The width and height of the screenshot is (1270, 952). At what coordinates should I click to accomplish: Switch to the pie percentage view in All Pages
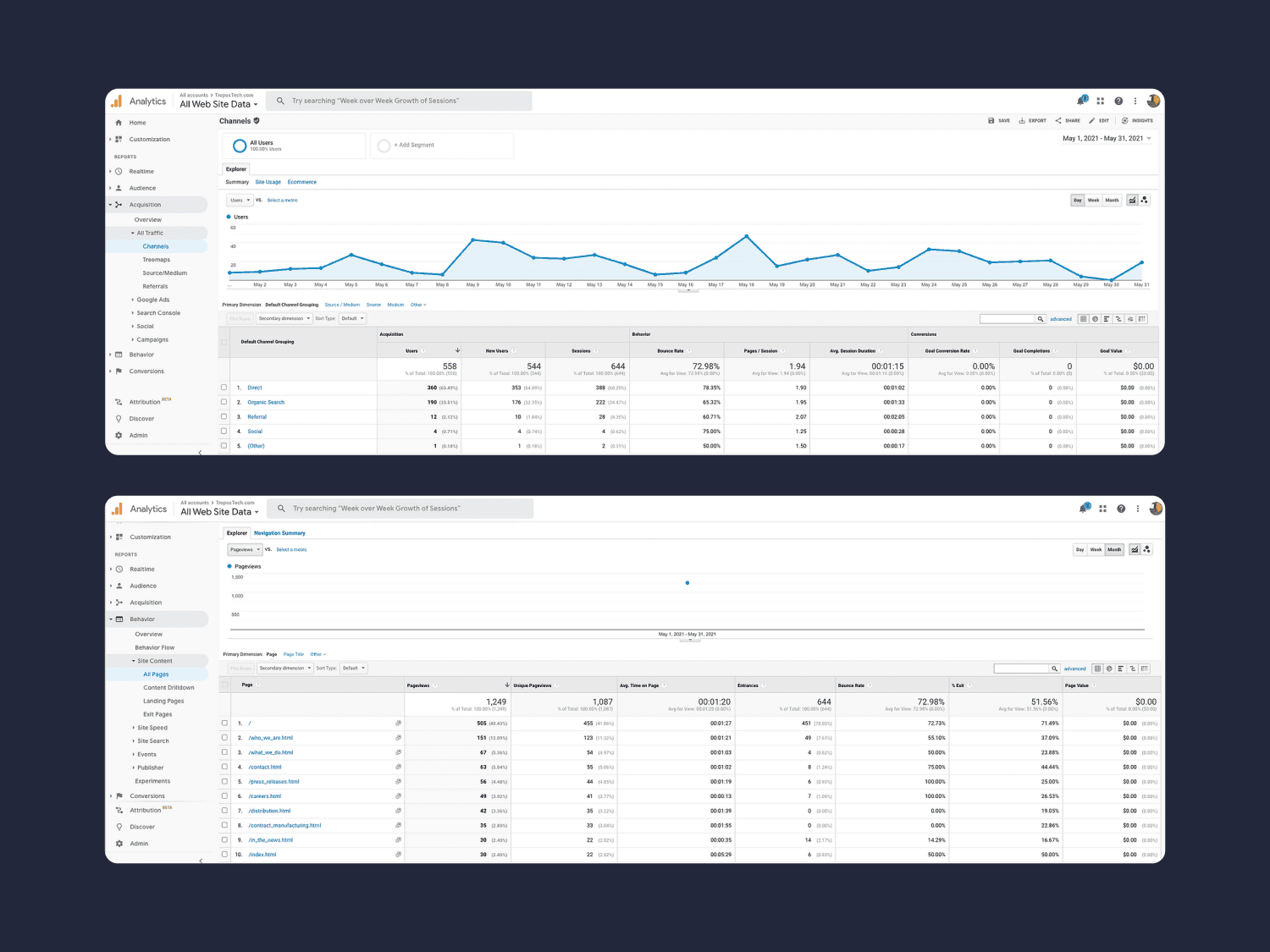coord(1109,669)
